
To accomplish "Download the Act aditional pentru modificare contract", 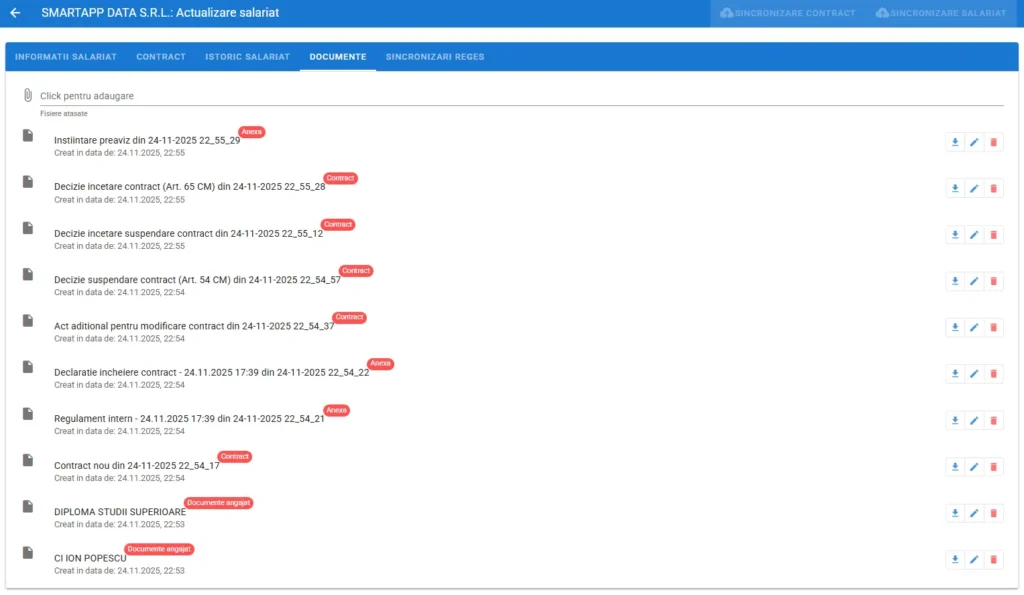I will pos(955,328).
